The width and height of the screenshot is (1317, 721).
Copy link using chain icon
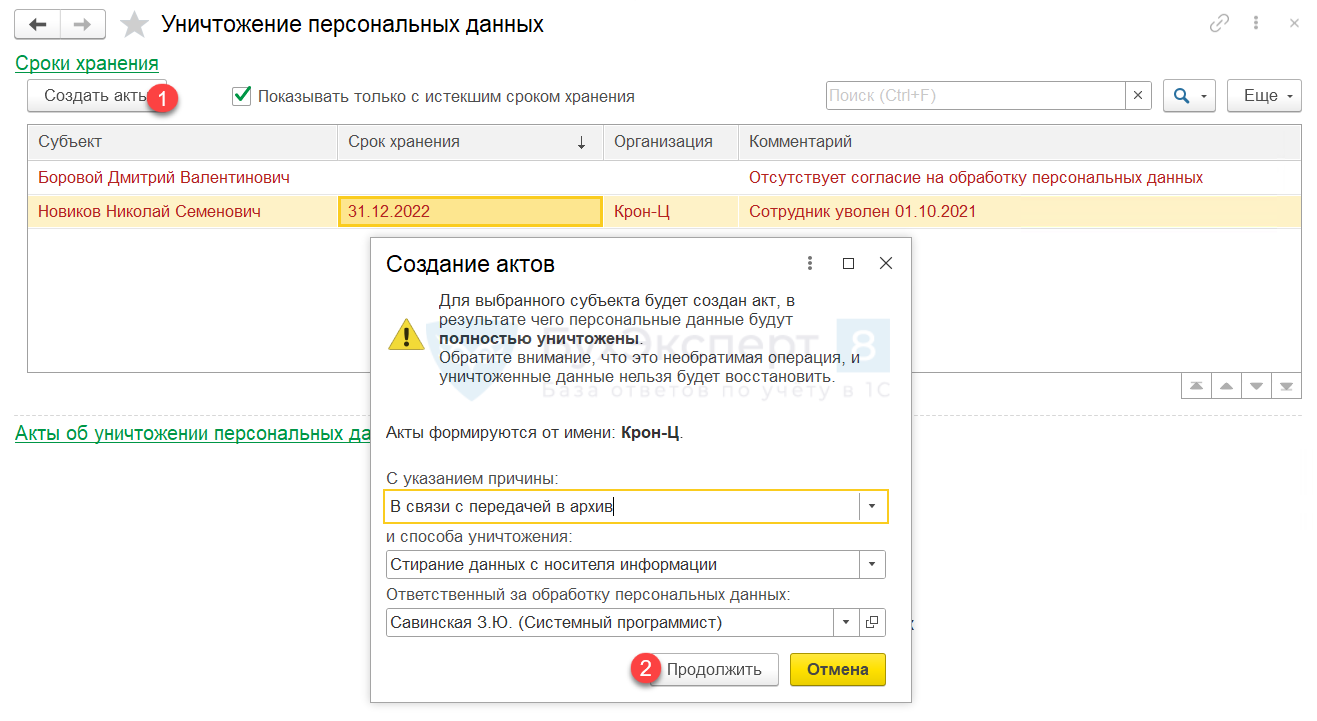1219,24
